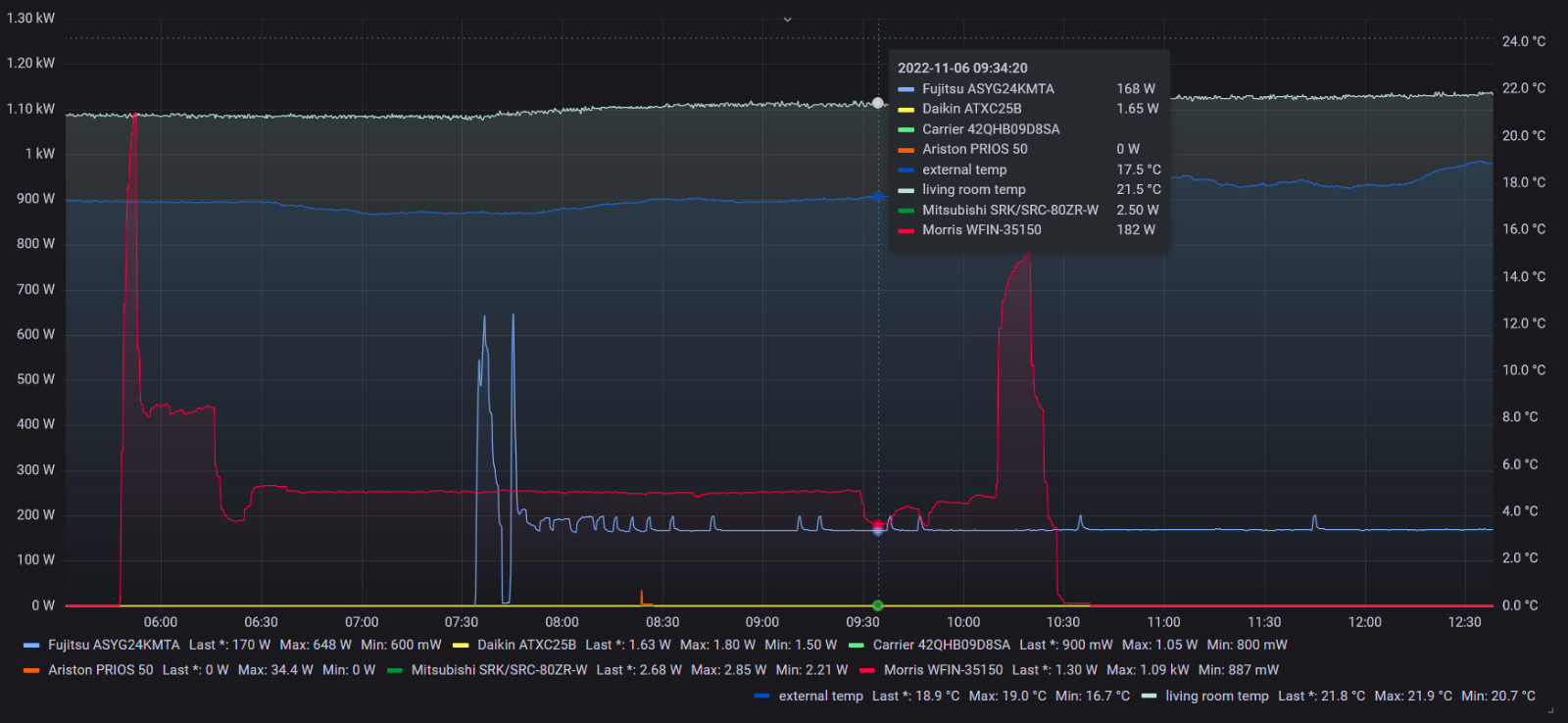Viewport: 1568px width, 723px height.
Task: Click the Daikin Last *: 1.63 W legend value
Action: pos(628,645)
